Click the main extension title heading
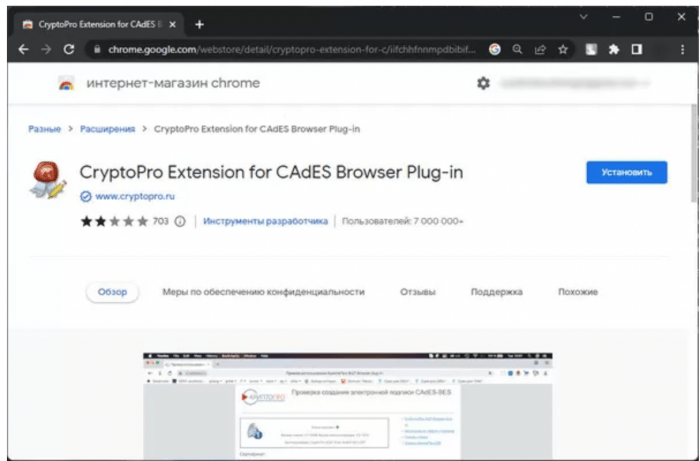Viewport: 700px width, 461px height. pos(271,173)
